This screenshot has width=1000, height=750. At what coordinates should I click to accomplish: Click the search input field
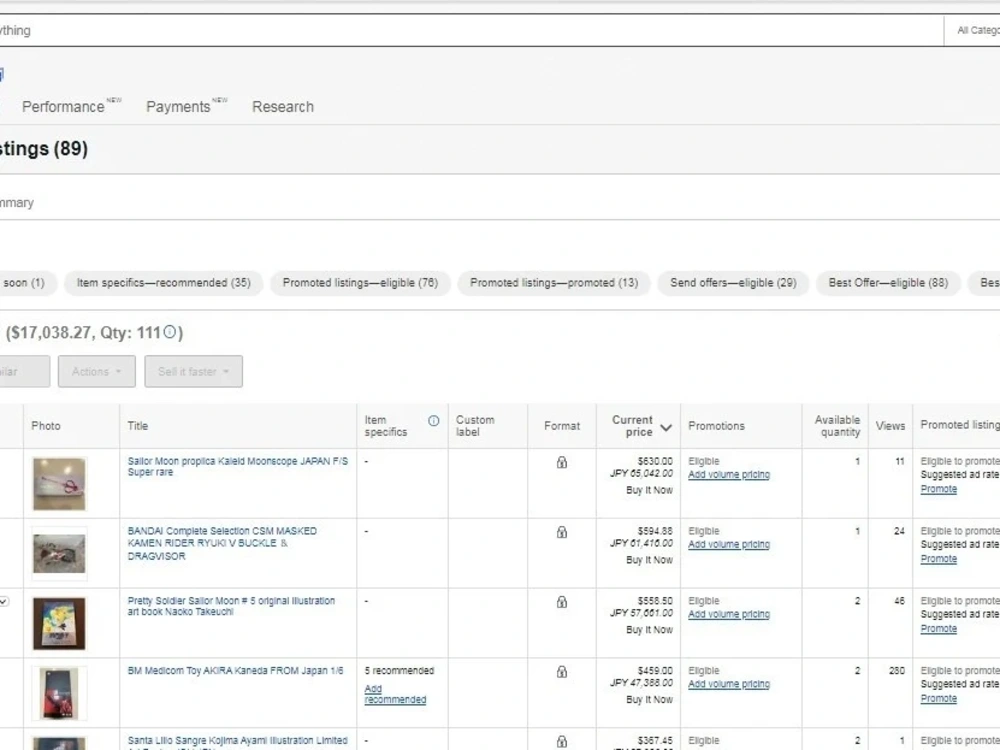coord(471,30)
